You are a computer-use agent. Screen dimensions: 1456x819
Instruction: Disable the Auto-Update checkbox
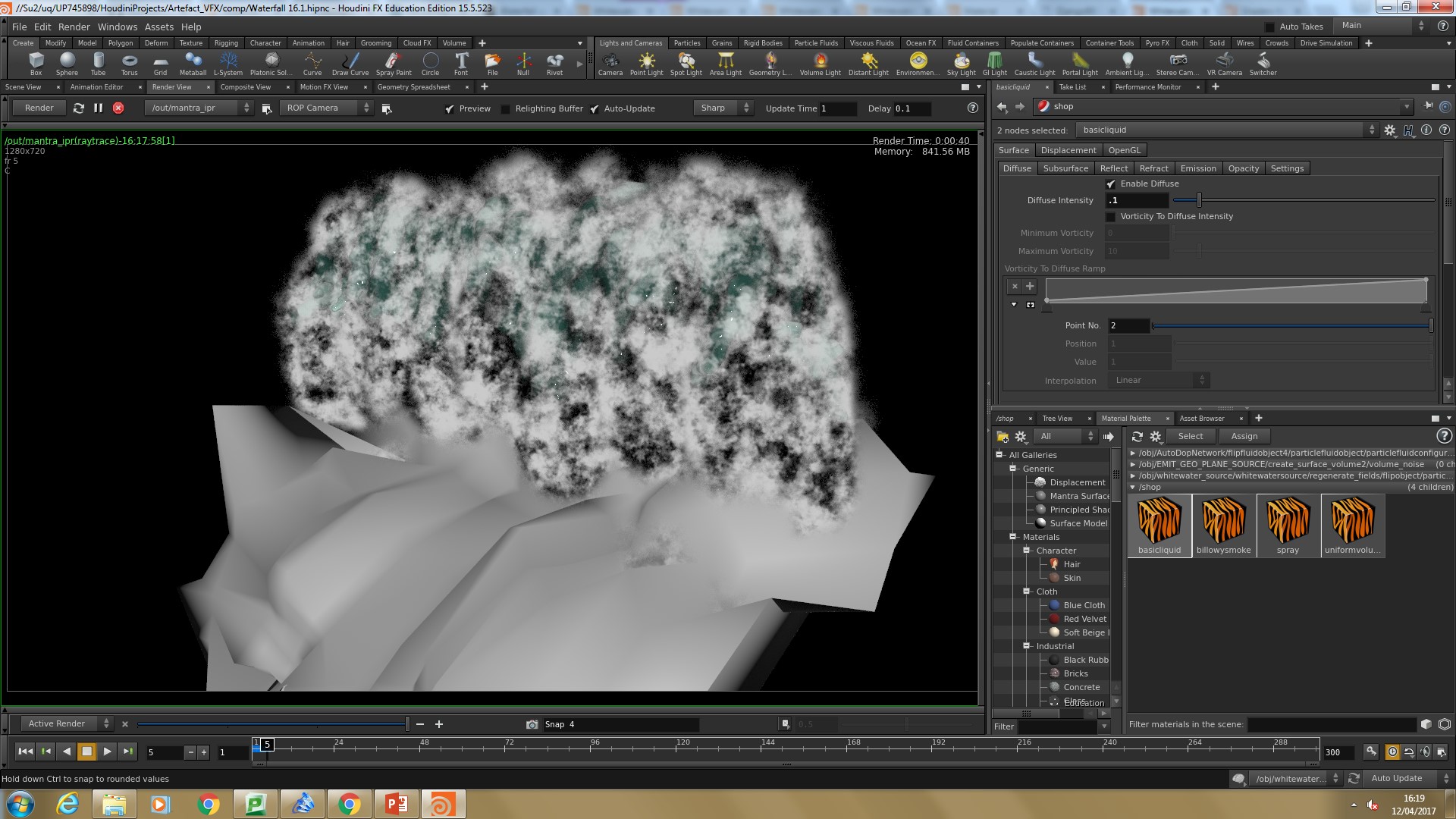tap(595, 108)
